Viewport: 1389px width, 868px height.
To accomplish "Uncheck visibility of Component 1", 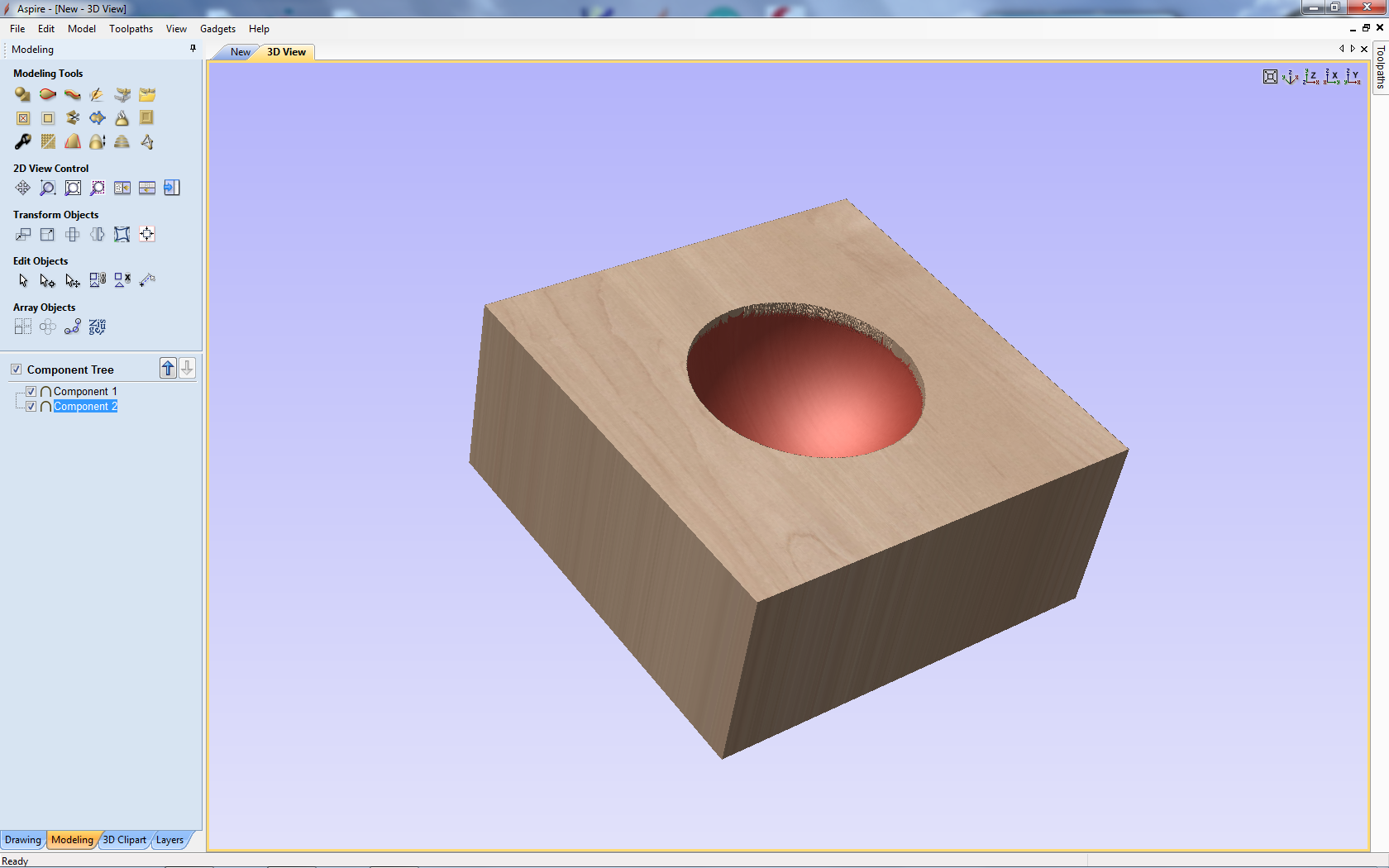I will (x=31, y=391).
